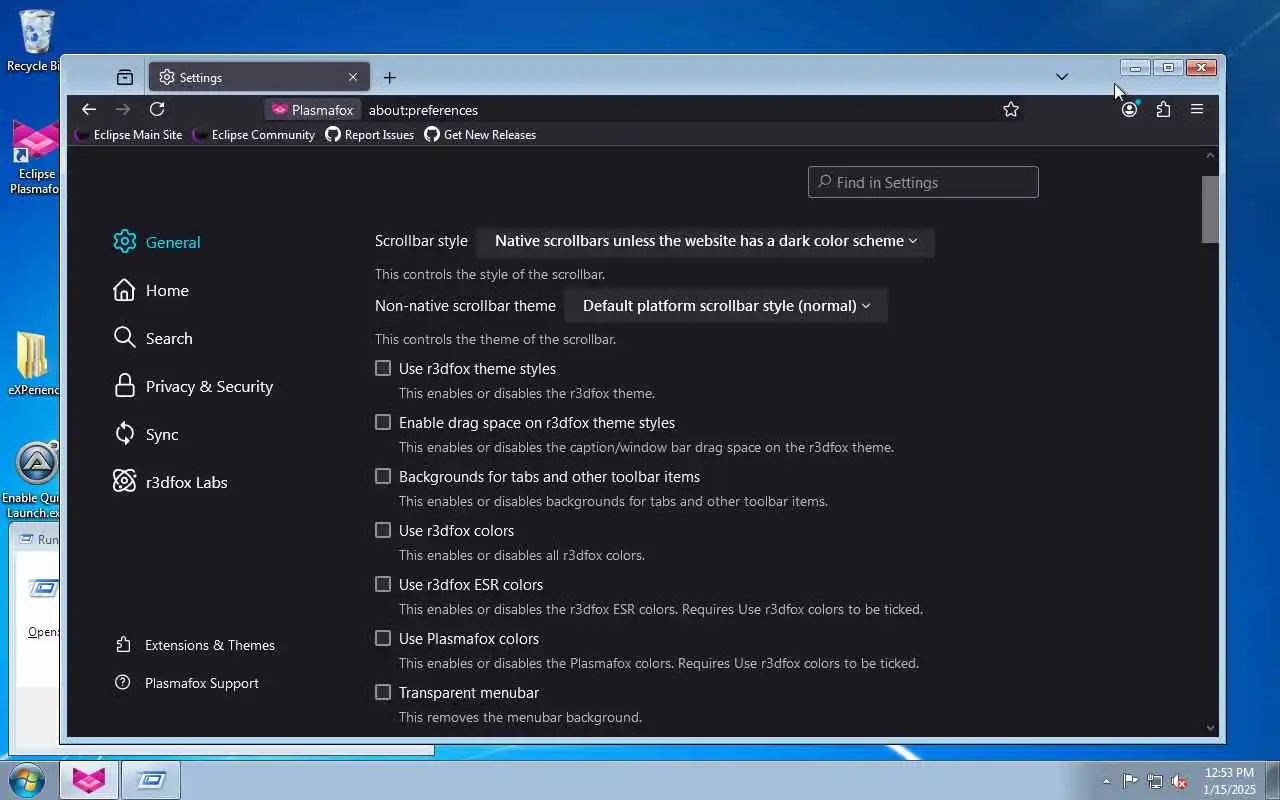
Task: Click the back navigation arrow
Action: 89,109
